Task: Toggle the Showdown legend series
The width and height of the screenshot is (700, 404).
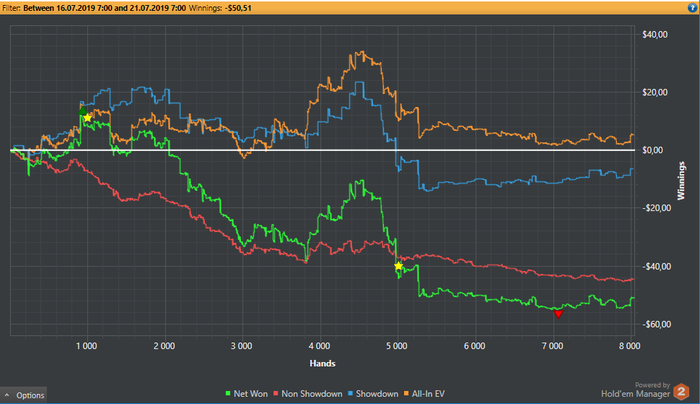Action: coord(373,394)
